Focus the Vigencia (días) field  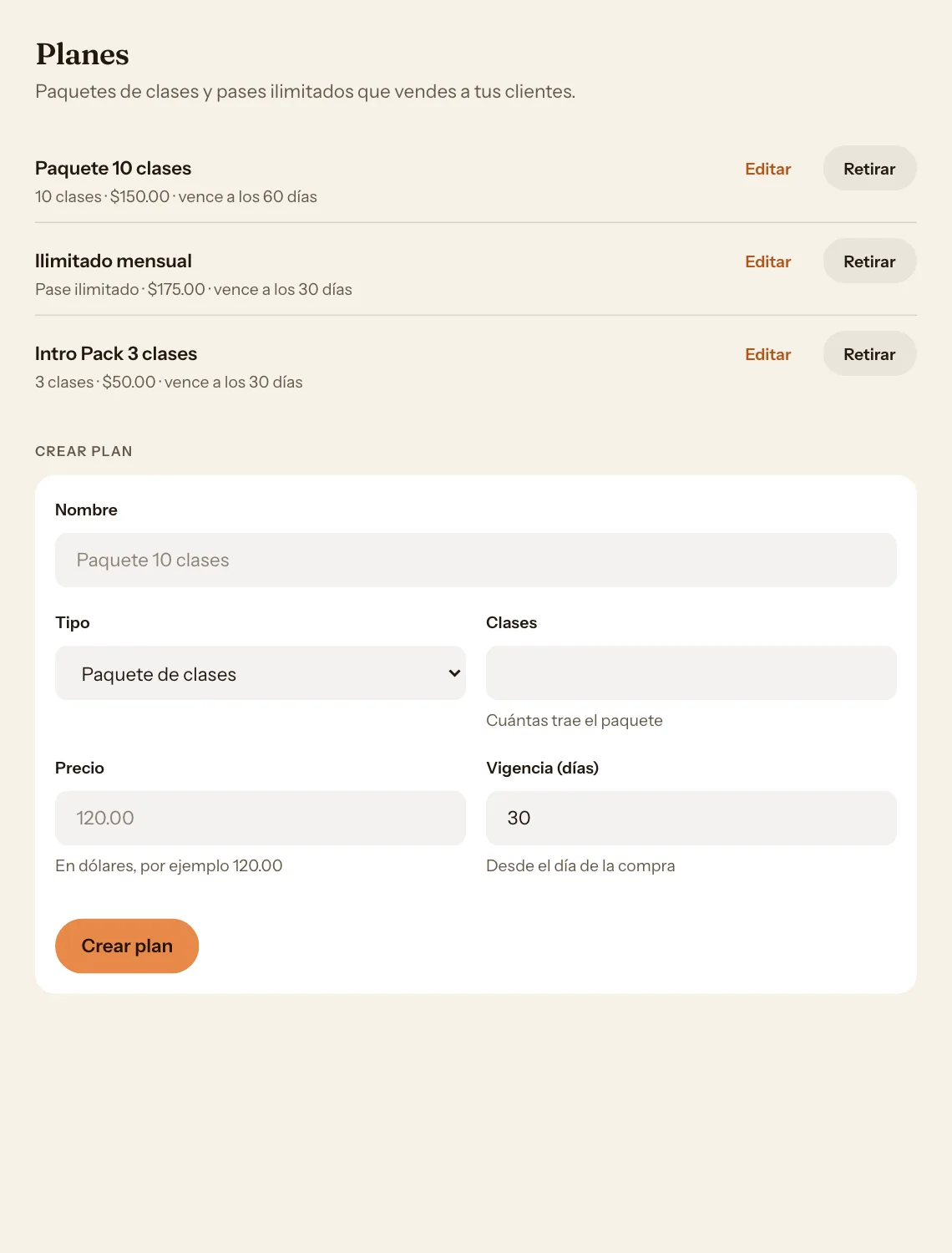[x=691, y=818]
